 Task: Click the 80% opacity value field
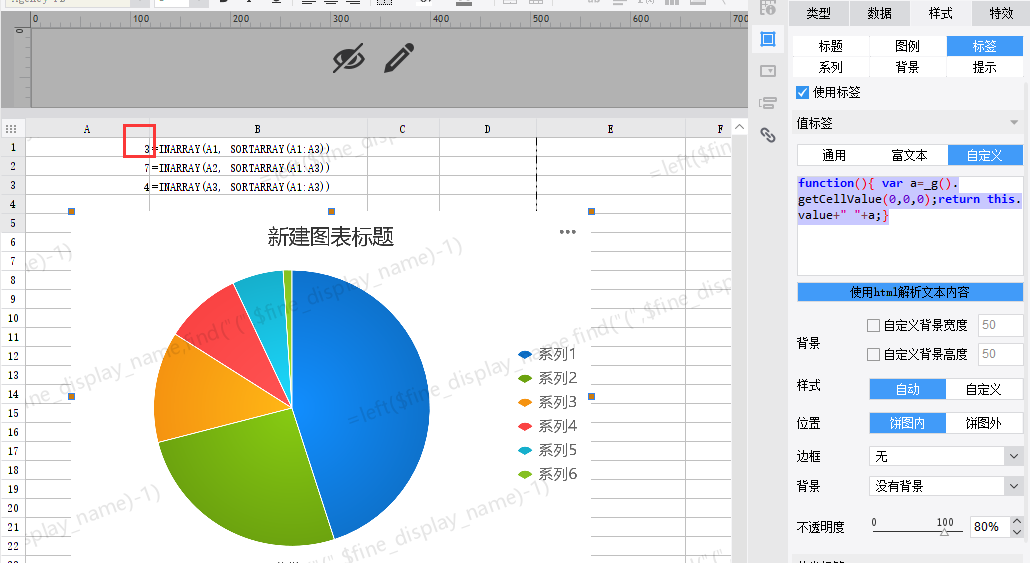[x=990, y=527]
